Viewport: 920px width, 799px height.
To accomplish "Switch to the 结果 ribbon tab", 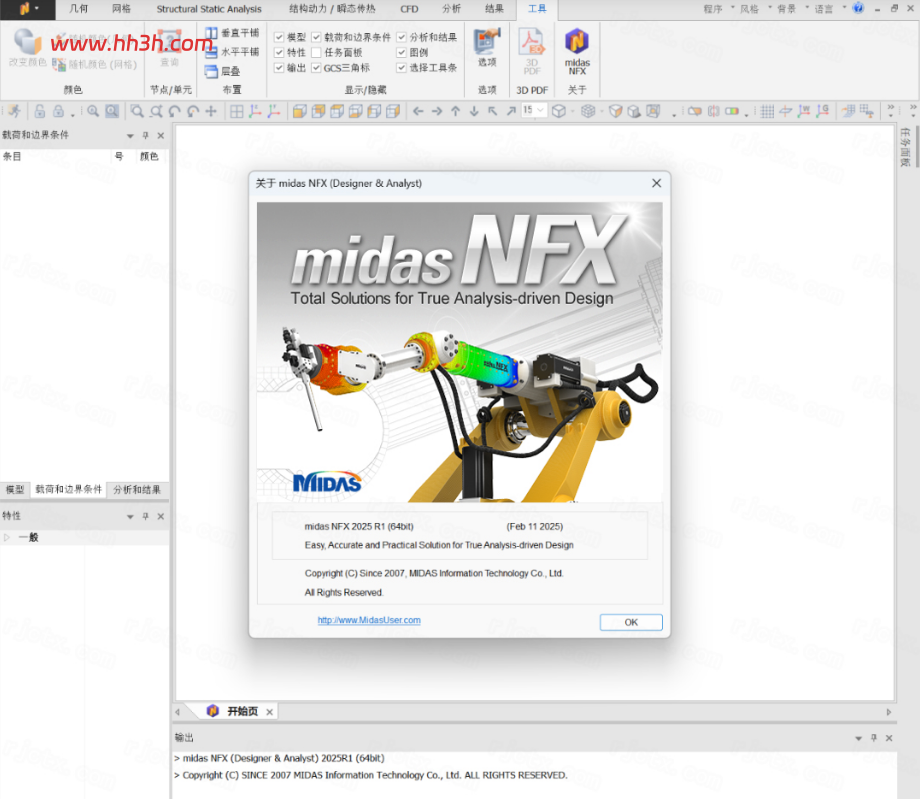I will point(494,9).
